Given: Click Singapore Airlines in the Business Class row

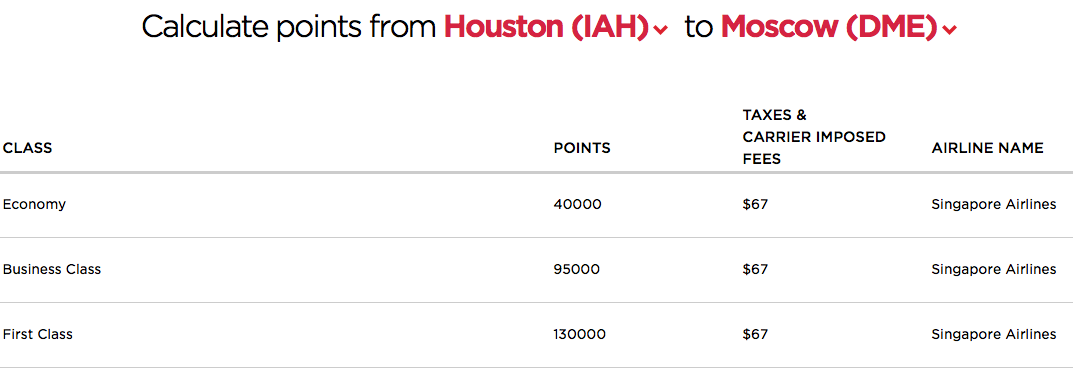Looking at the screenshot, I should point(994,270).
